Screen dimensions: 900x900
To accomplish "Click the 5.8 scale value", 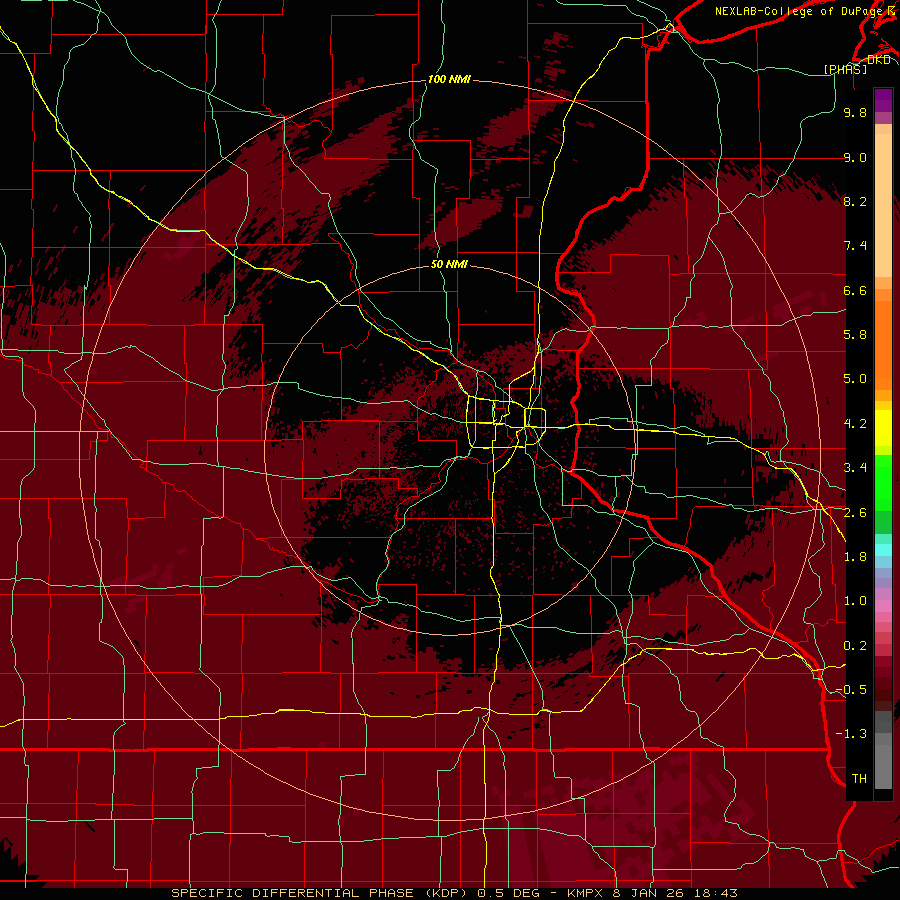I will click(x=855, y=335).
